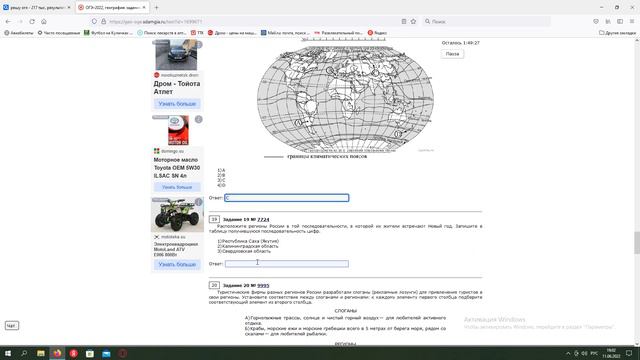Open 'Развлекательный по...' bookmark

[338, 33]
